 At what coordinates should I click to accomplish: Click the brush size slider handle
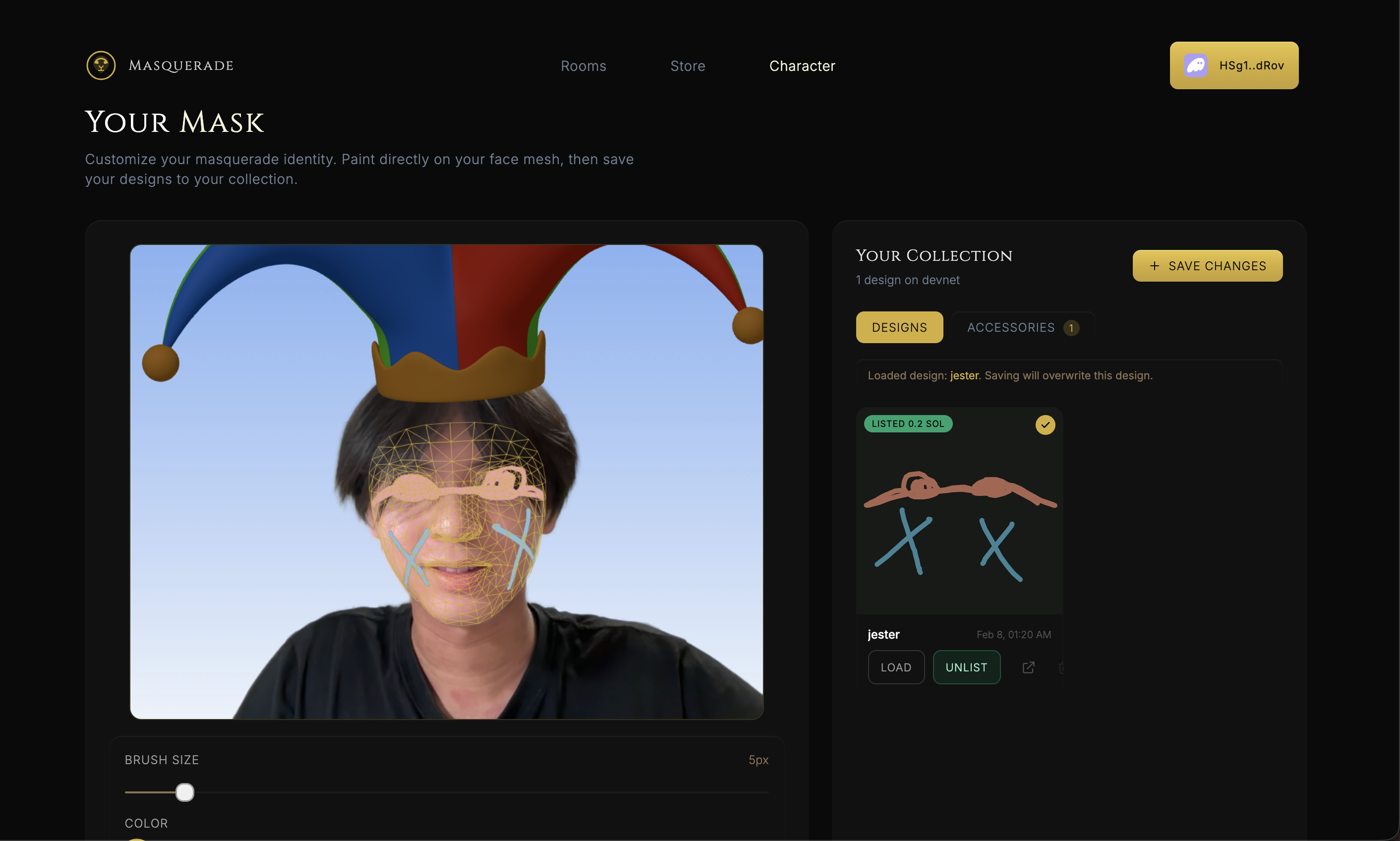pos(185,792)
